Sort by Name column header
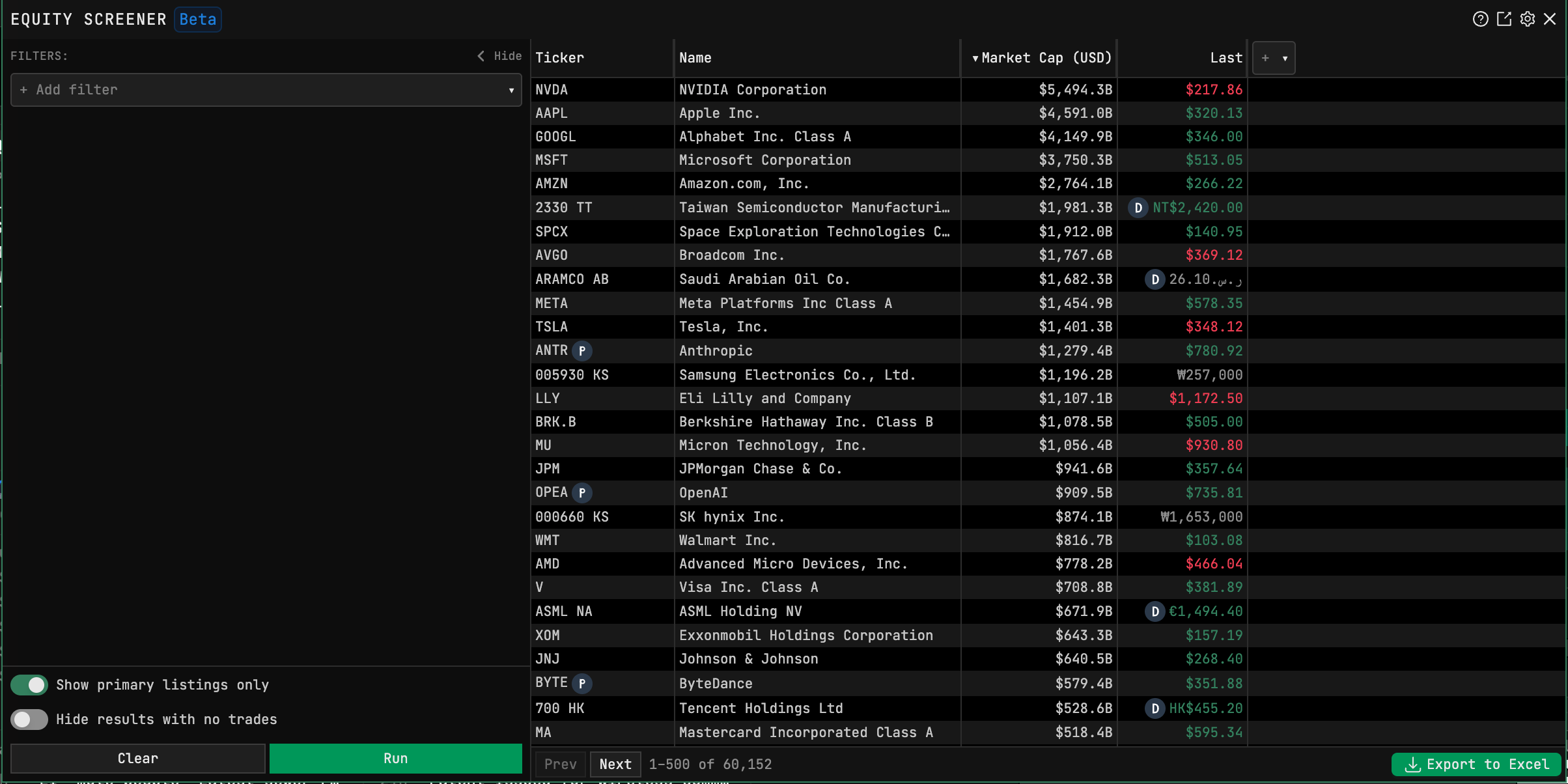The image size is (1568, 784). tap(817, 58)
